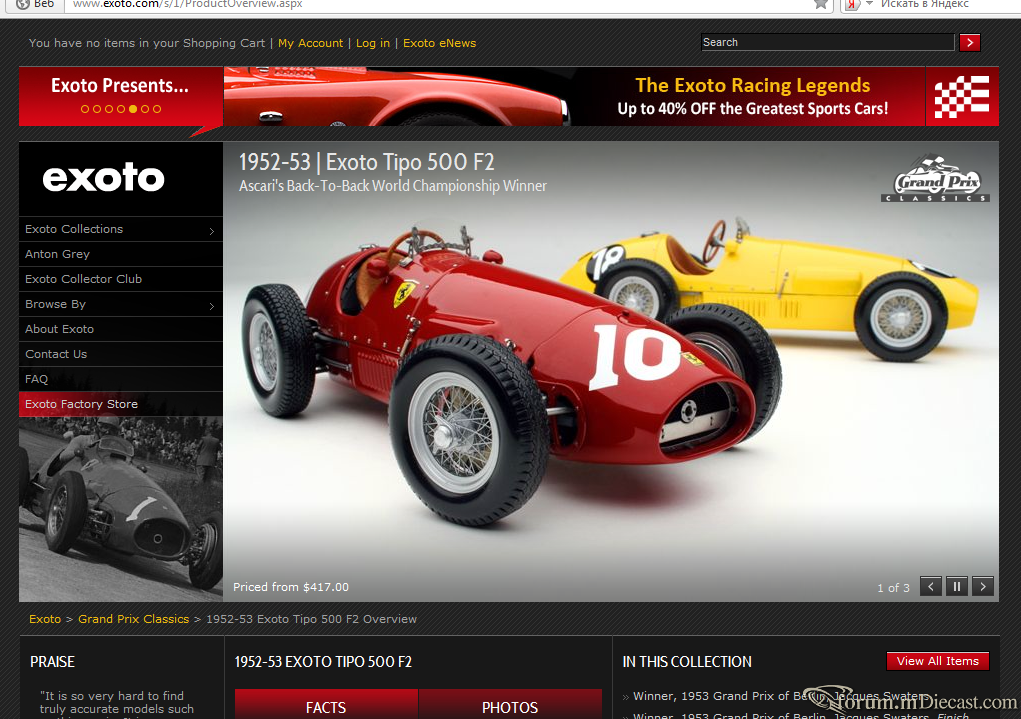
Task: Click the red Tipo 500 F2 hero image
Action: click(611, 372)
